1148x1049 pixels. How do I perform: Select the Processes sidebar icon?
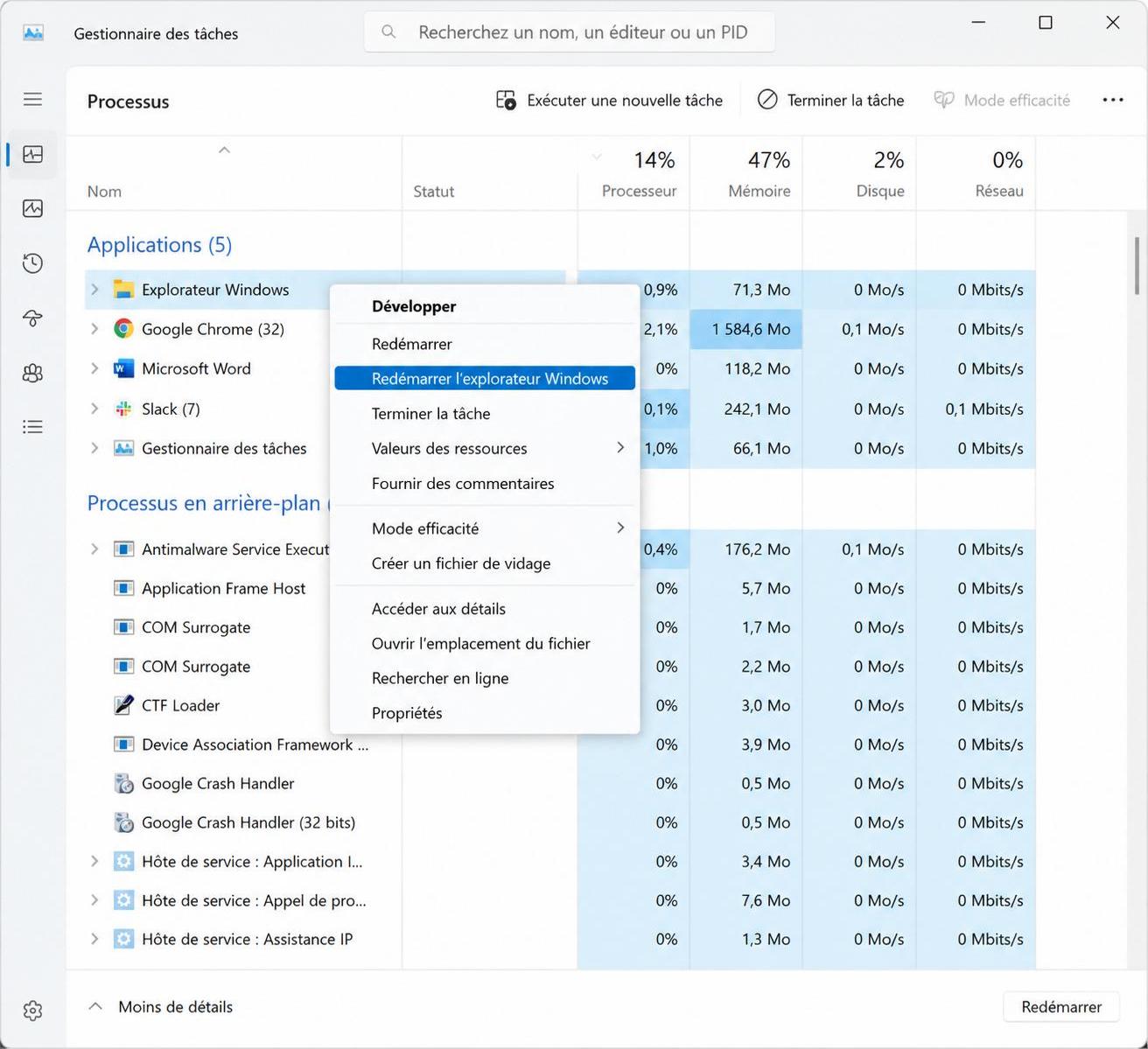32,155
